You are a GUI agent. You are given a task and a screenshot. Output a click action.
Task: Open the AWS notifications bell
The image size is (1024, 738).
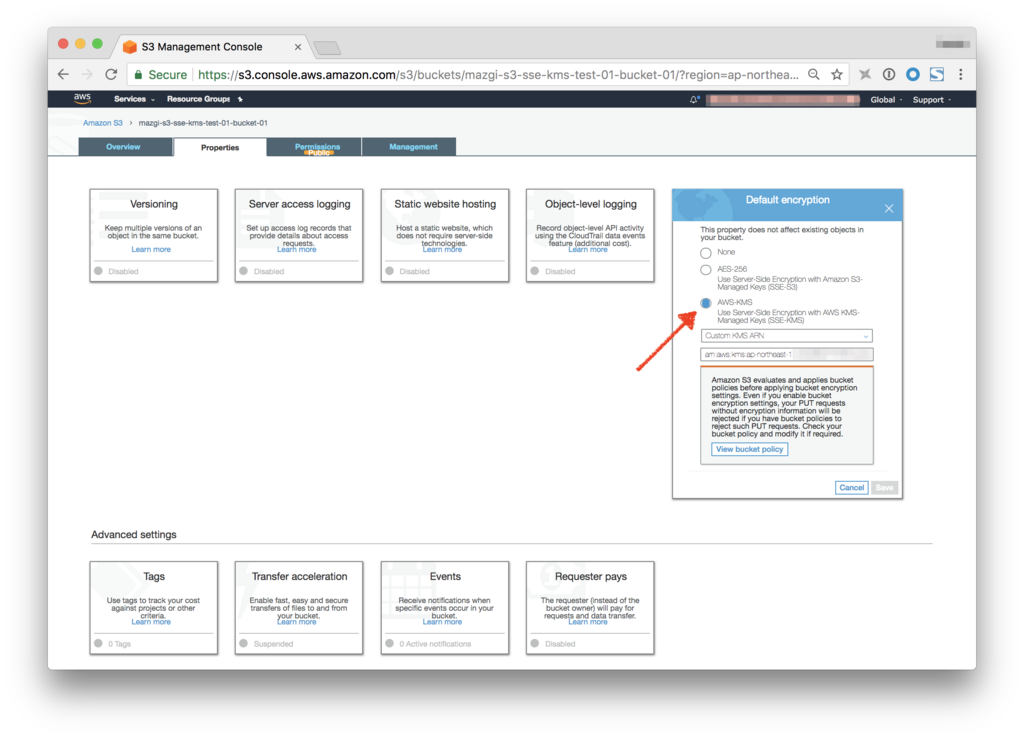click(x=694, y=99)
